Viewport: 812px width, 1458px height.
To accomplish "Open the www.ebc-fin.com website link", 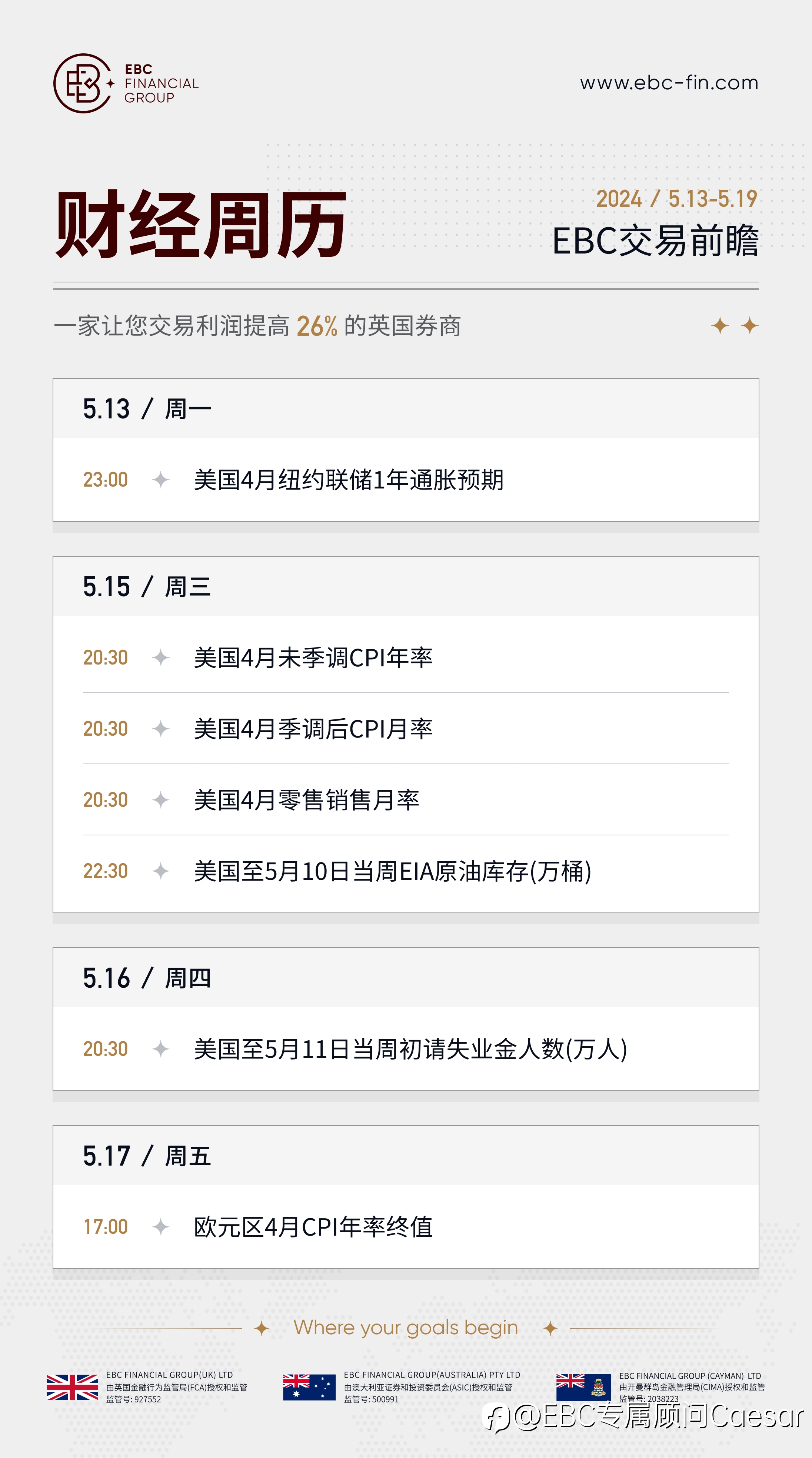I will [x=669, y=83].
